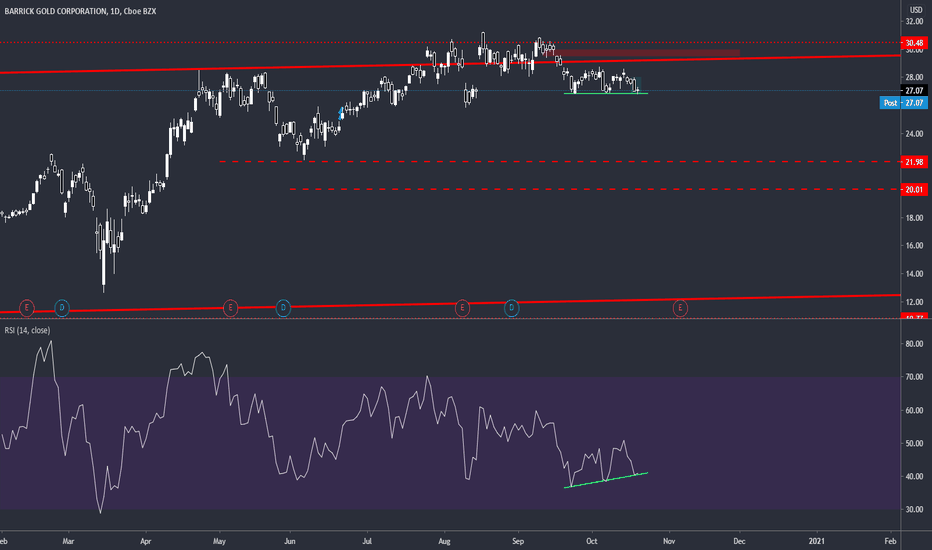Click the red 30.48 price label
The height and width of the screenshot is (550, 932).
point(914,43)
